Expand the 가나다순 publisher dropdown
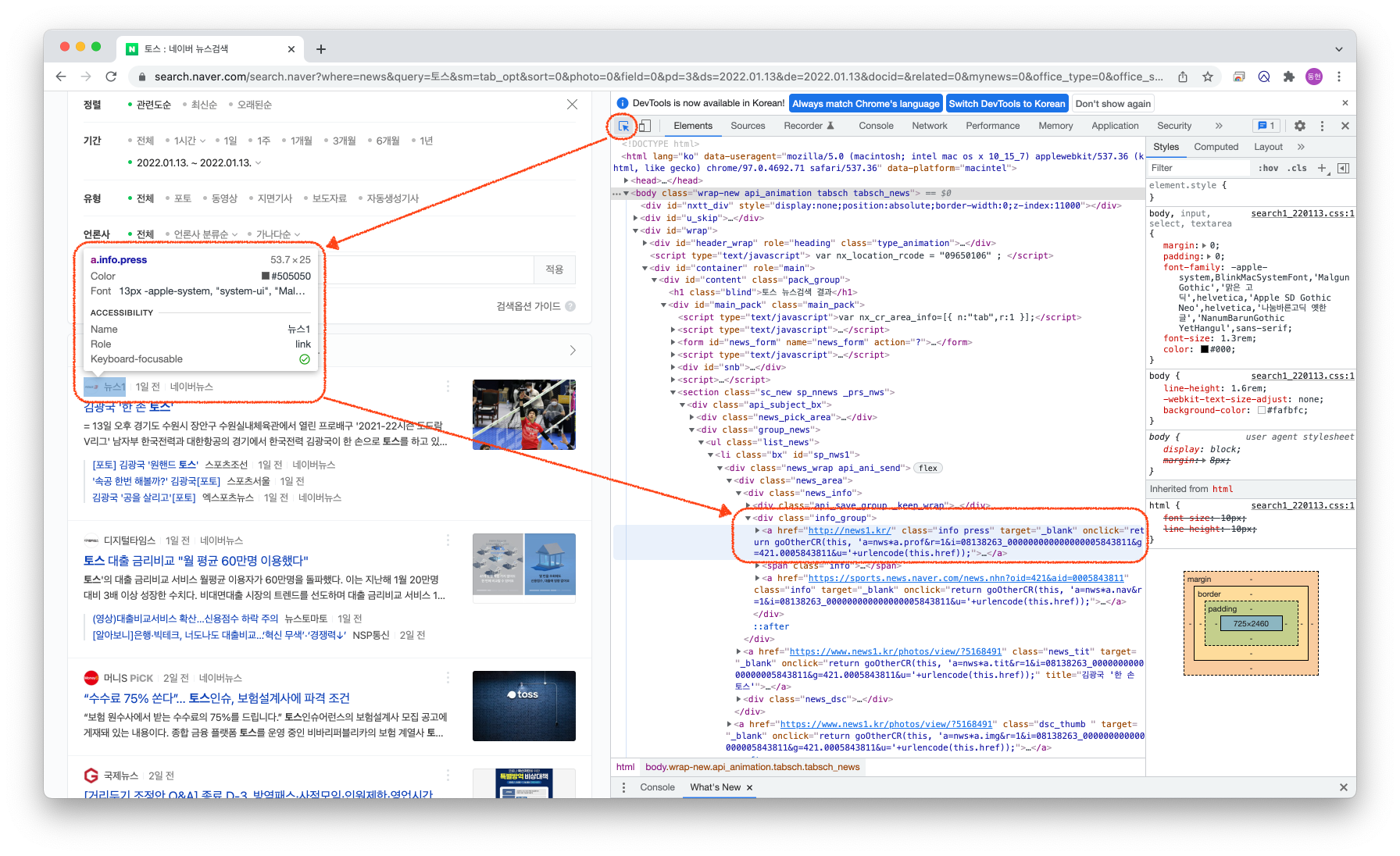This screenshot has width=1400, height=856. tap(278, 234)
